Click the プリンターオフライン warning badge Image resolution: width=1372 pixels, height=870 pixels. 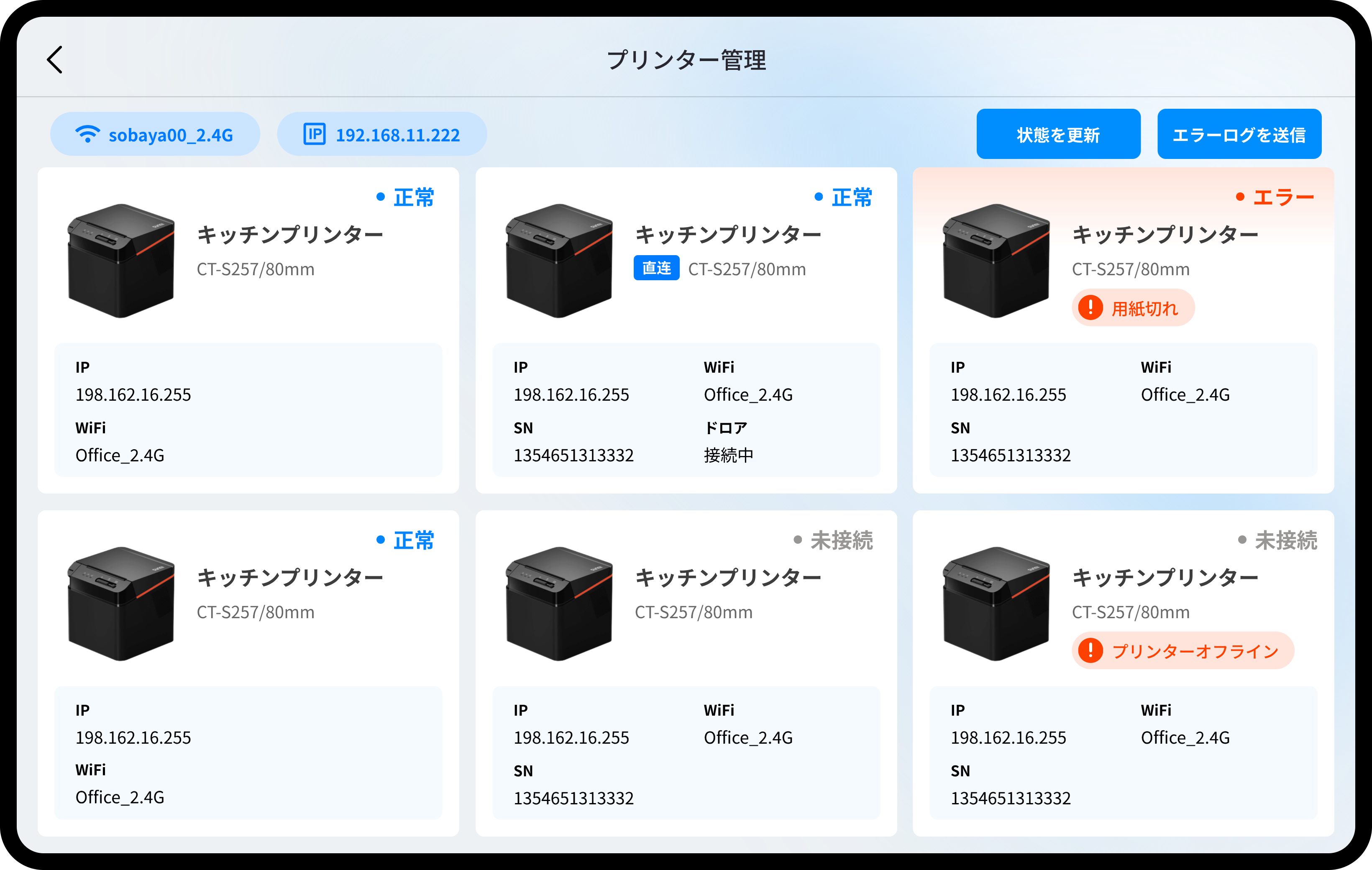pos(1183,650)
